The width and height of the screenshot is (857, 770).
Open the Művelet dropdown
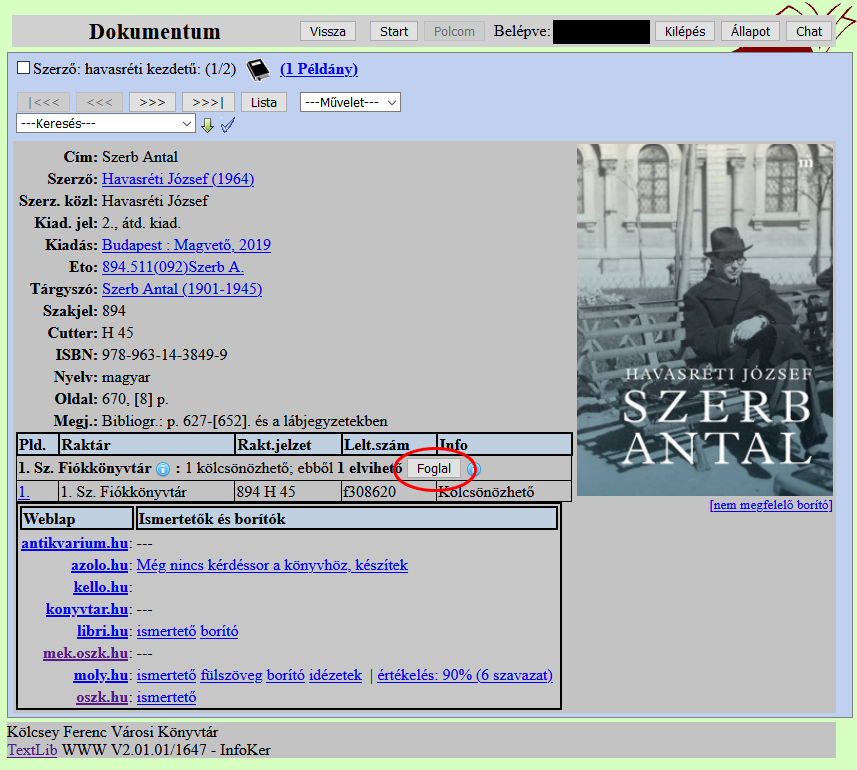pos(350,102)
